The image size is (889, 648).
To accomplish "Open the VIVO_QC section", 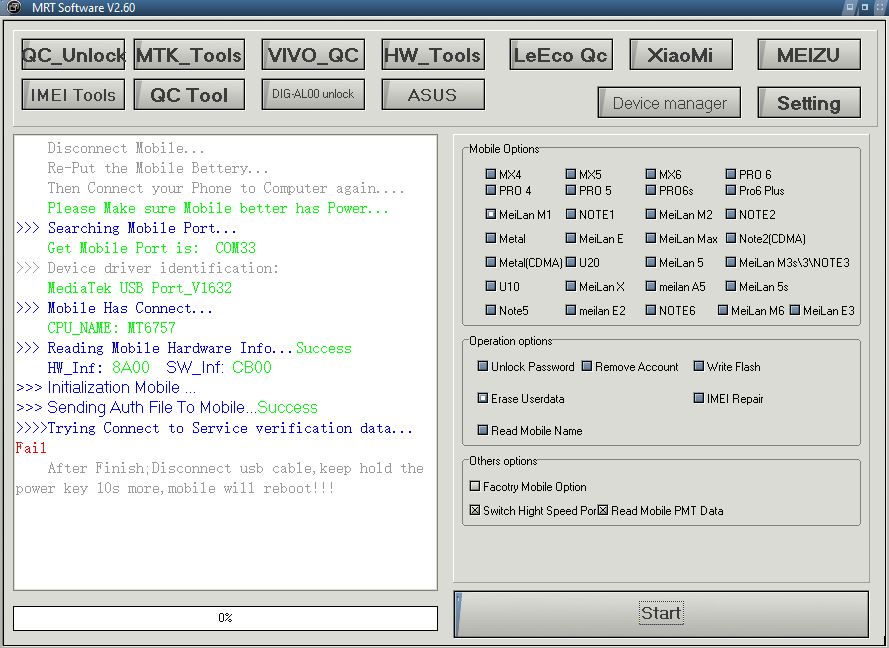I will [313, 54].
